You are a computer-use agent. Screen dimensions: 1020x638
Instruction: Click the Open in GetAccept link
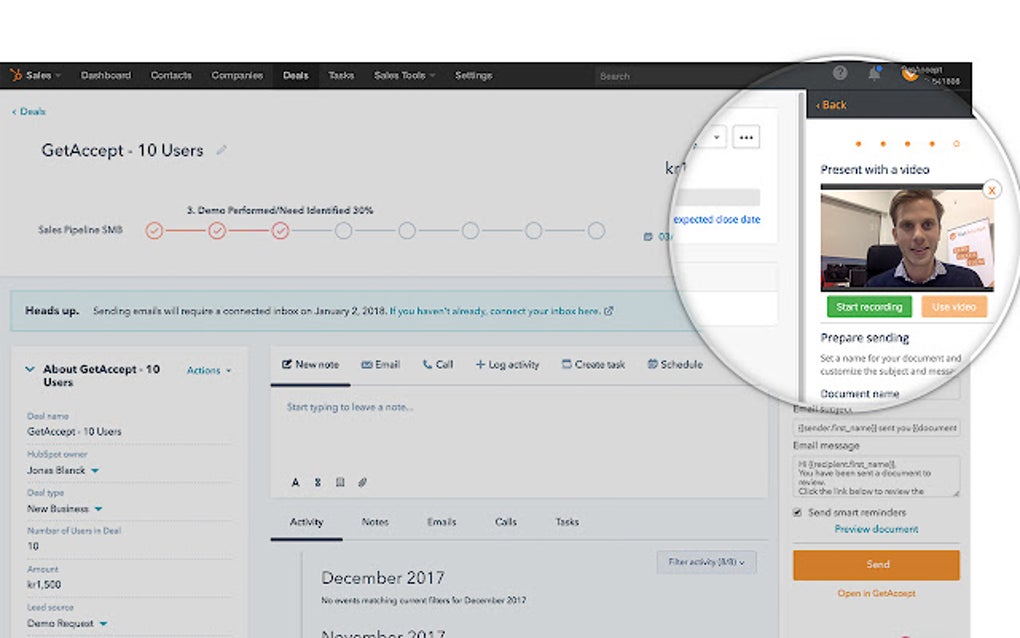point(876,593)
